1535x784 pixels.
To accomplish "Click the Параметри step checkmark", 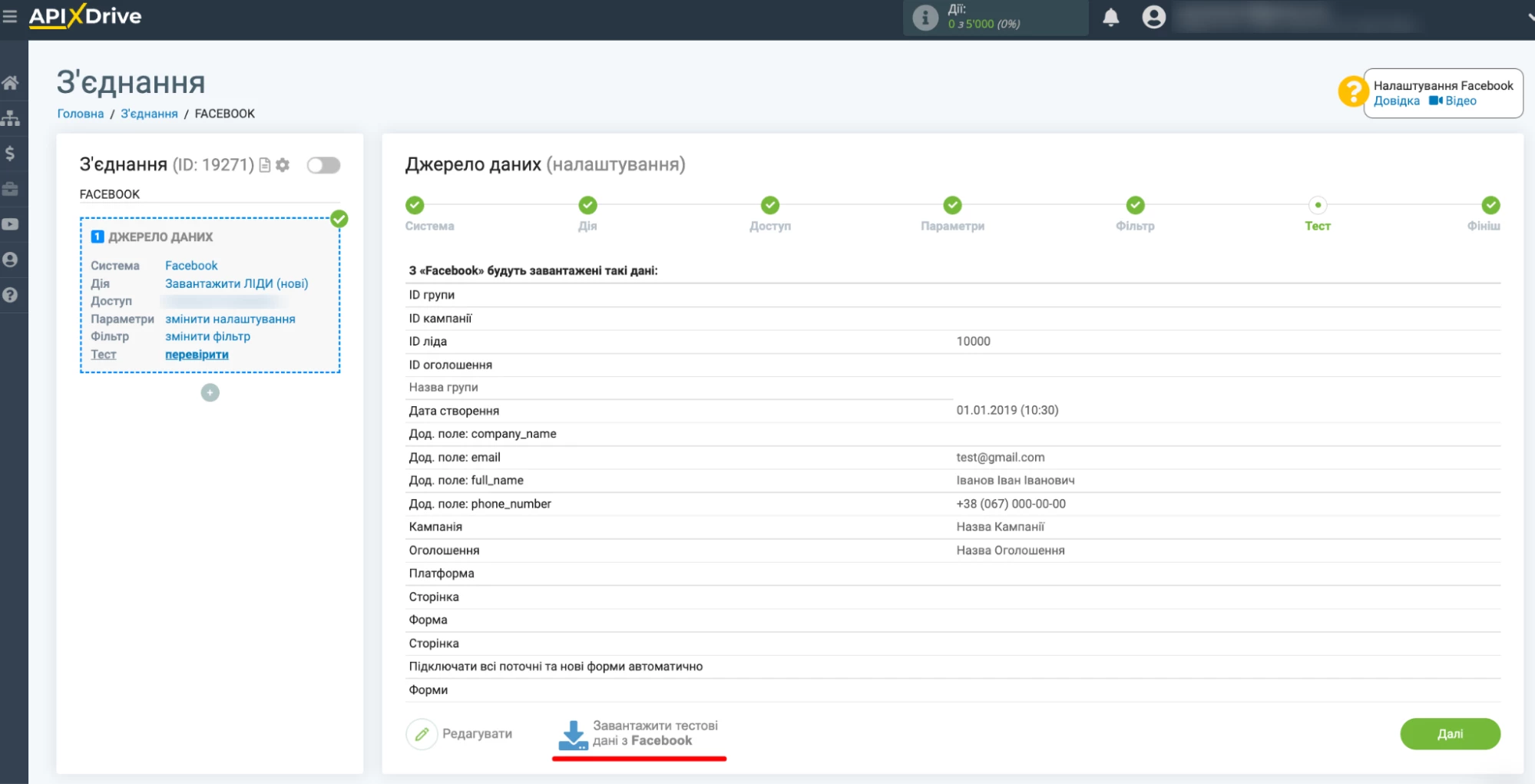I will coord(952,205).
